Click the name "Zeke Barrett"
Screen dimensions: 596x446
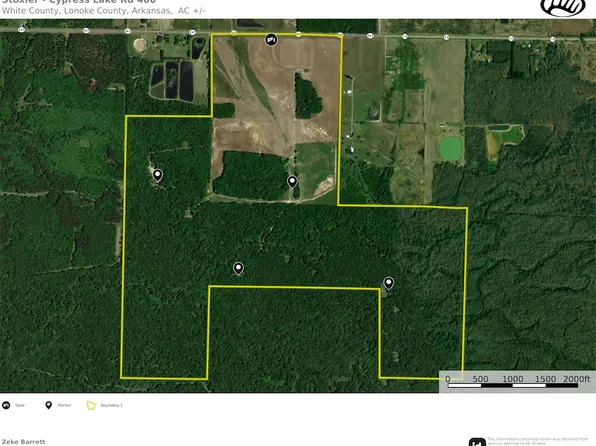point(24,442)
